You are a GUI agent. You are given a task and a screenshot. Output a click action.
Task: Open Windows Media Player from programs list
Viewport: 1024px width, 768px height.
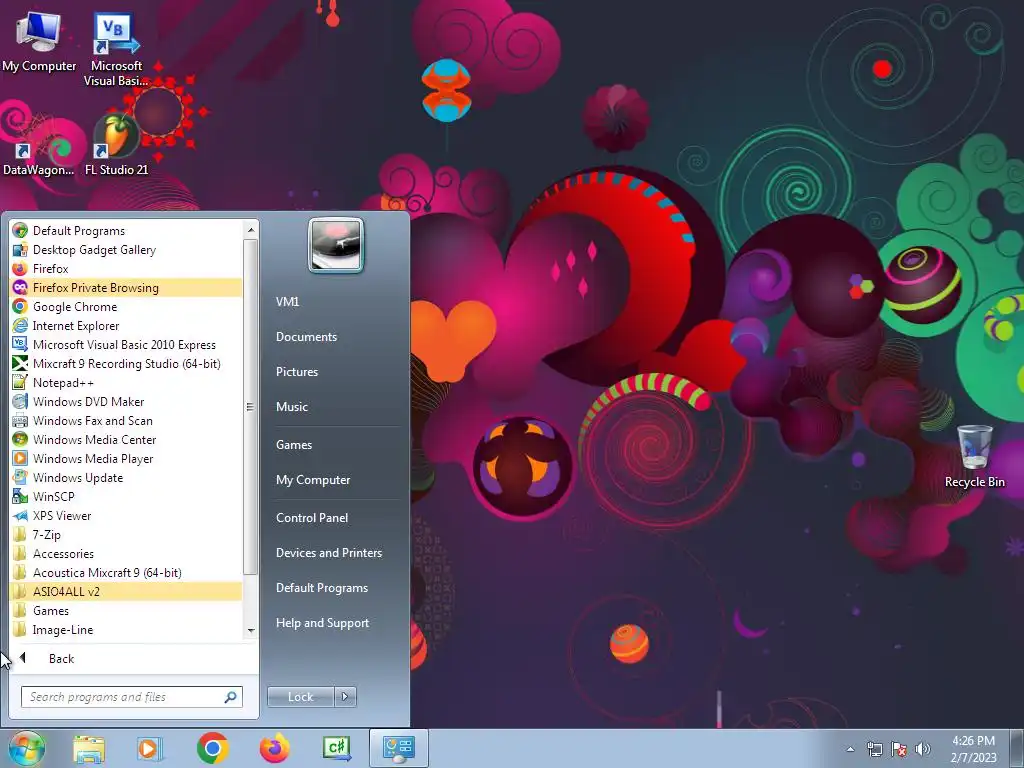(127, 458)
